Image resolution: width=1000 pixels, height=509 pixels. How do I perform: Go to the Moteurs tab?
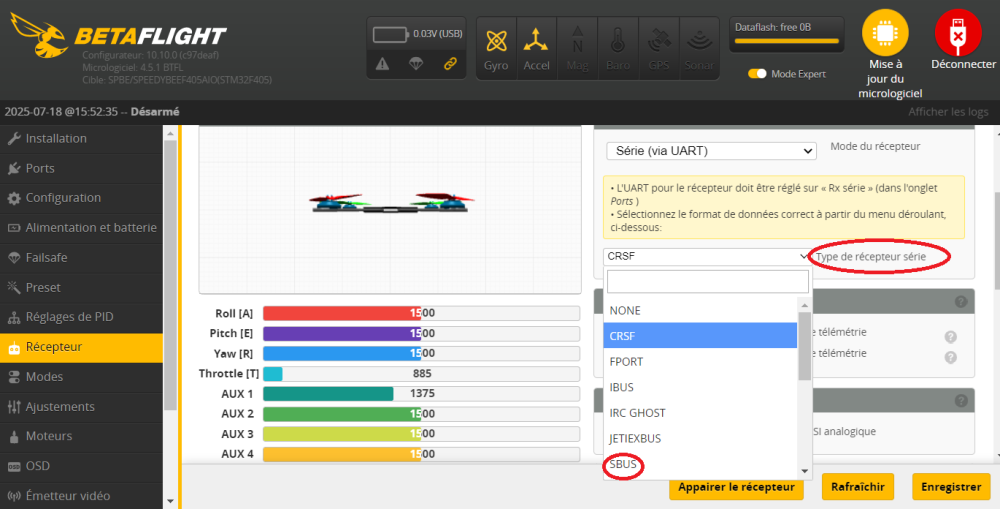coord(49,436)
